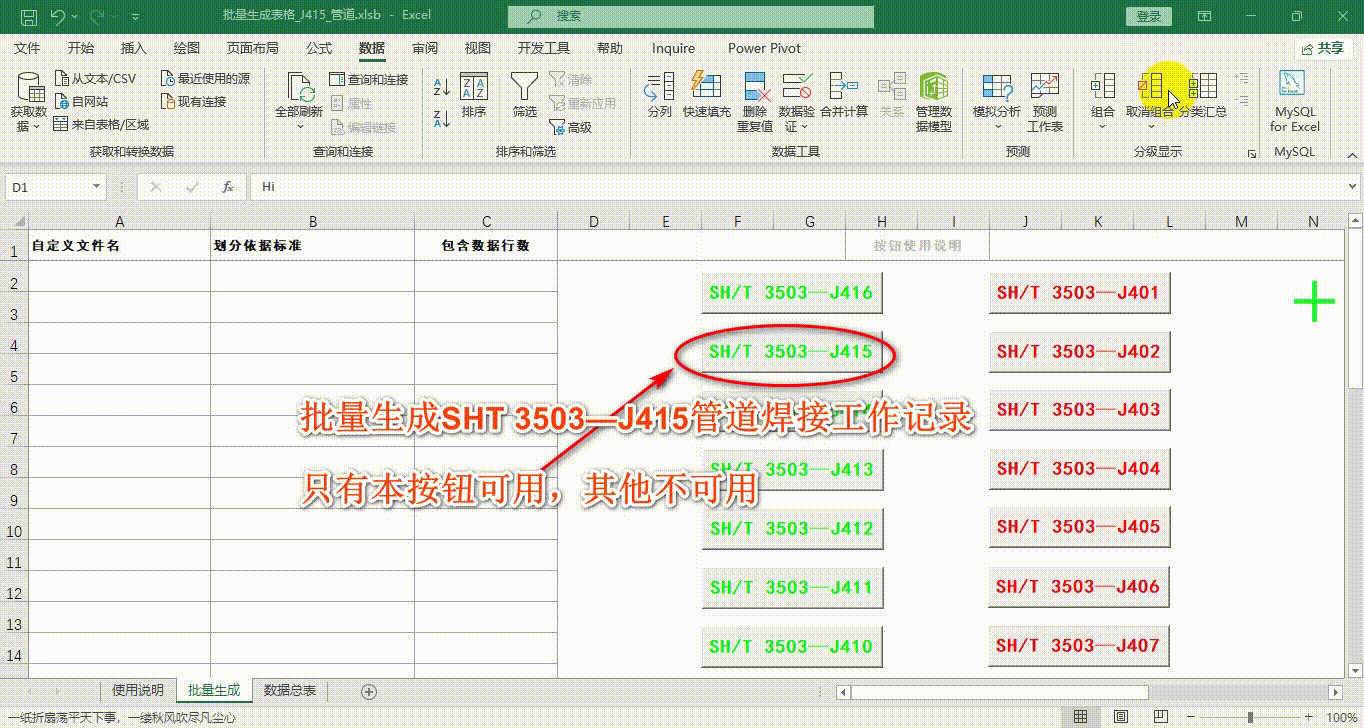1364x728 pixels.
Task: Switch to the 数据总表 sheet tab
Action: coord(290,691)
